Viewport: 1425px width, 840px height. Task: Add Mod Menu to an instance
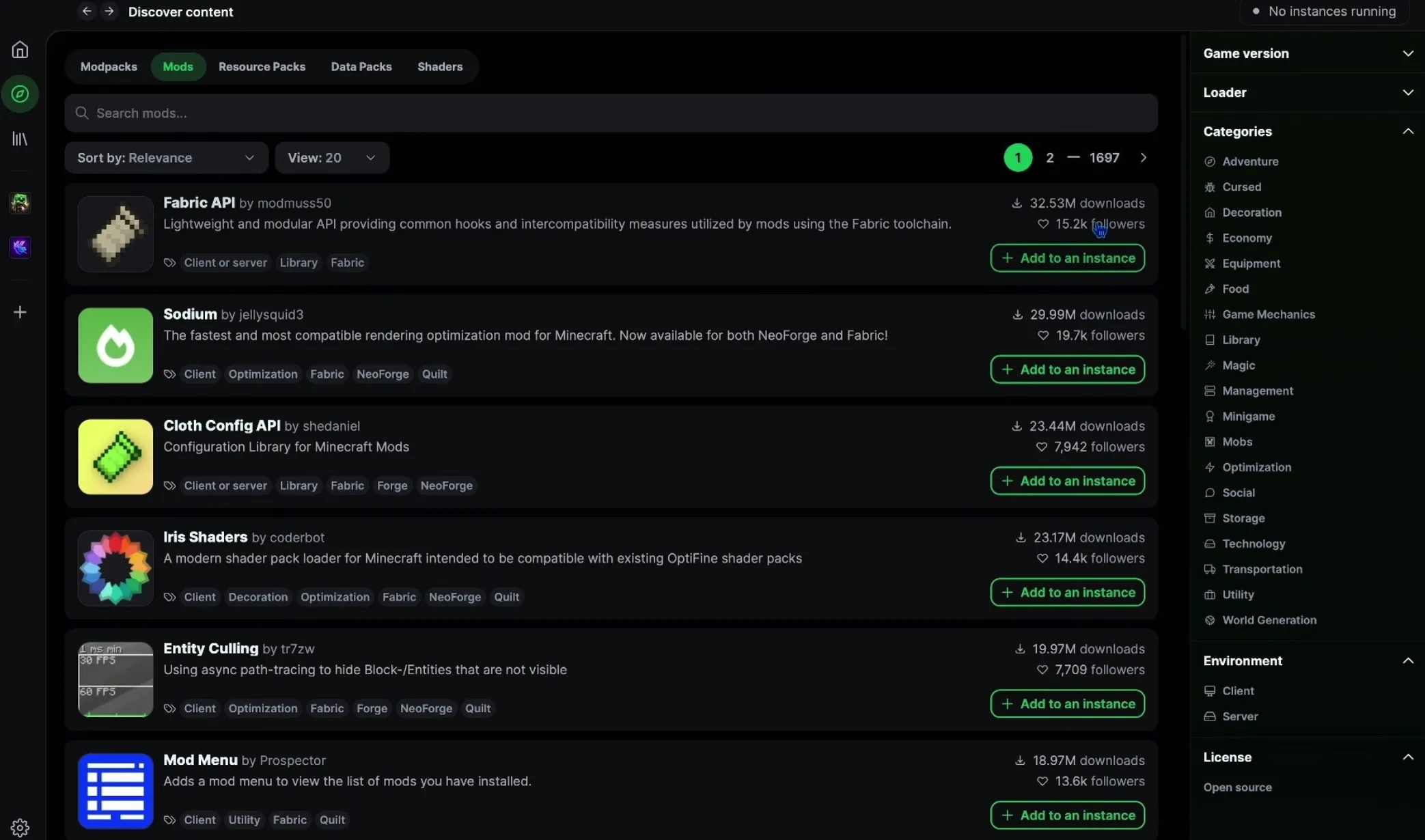coord(1068,815)
